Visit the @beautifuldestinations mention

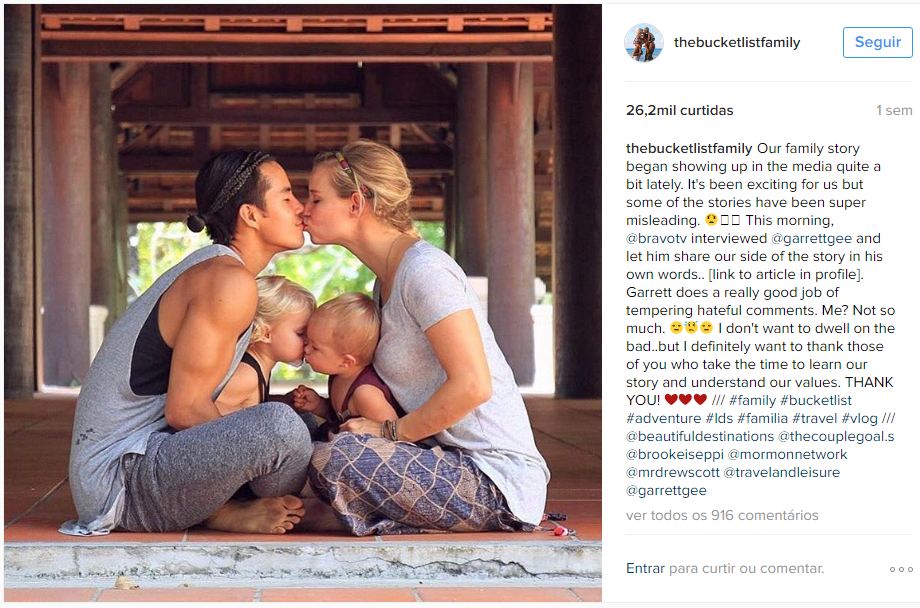(x=700, y=437)
